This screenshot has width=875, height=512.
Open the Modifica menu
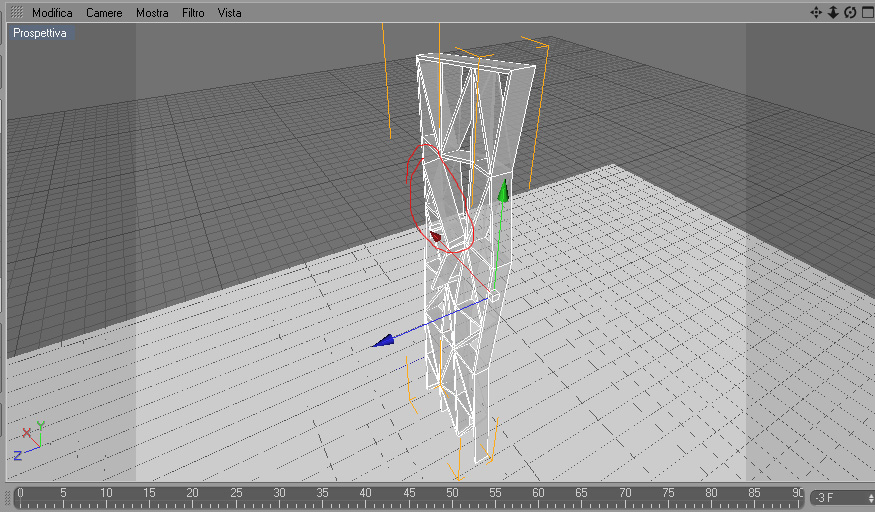52,12
